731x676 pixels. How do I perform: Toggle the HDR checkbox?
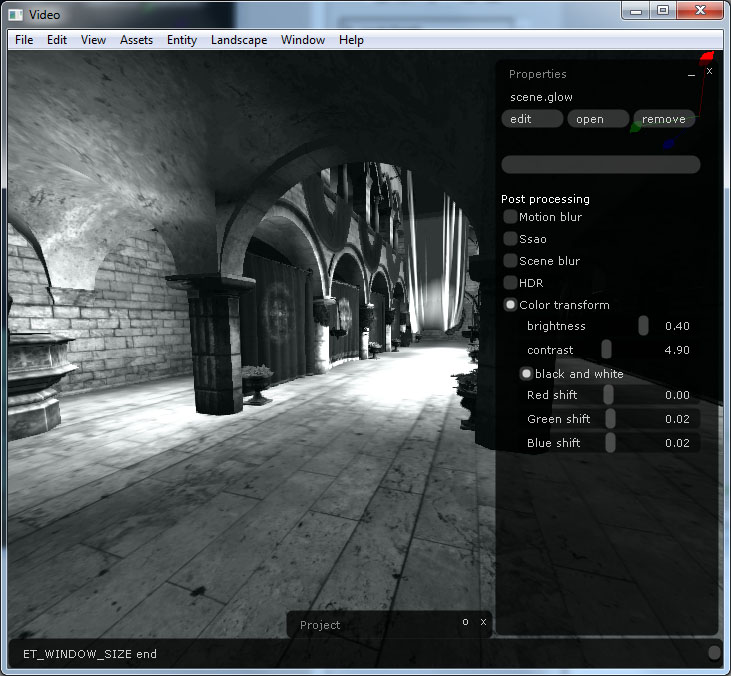pos(510,283)
